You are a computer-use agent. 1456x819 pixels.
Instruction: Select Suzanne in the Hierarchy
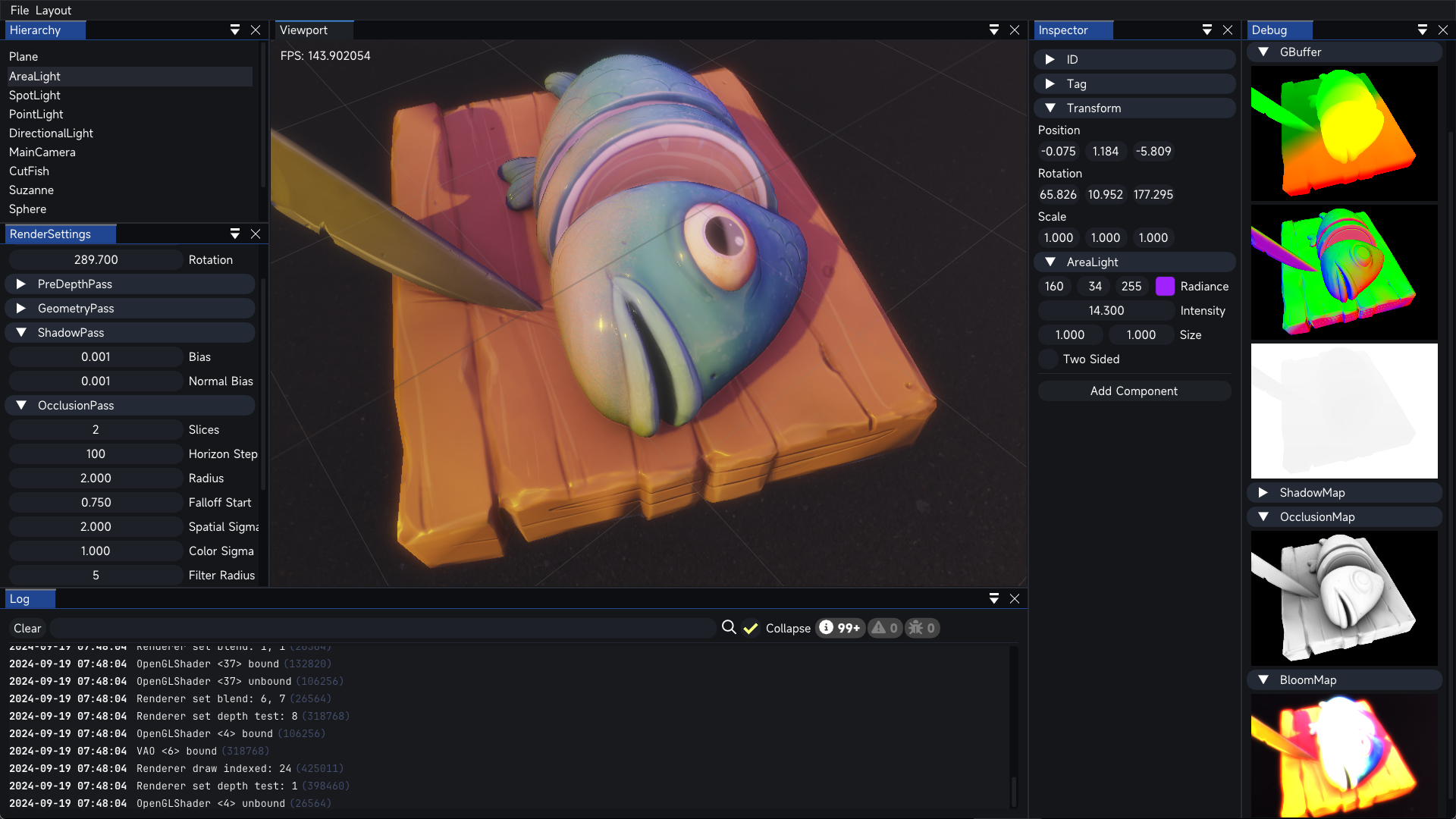[x=129, y=190]
